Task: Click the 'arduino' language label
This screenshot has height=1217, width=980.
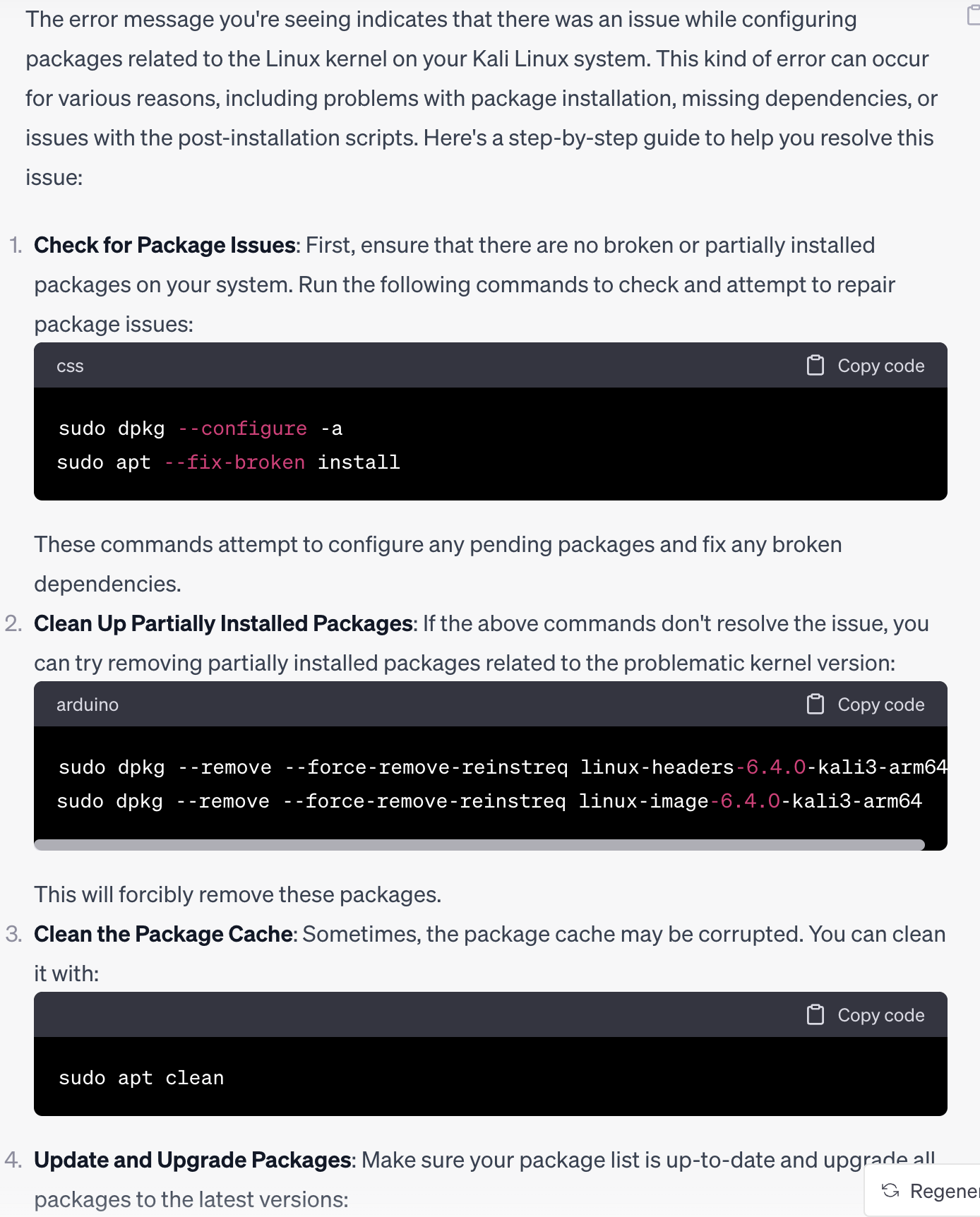Action: tap(88, 705)
